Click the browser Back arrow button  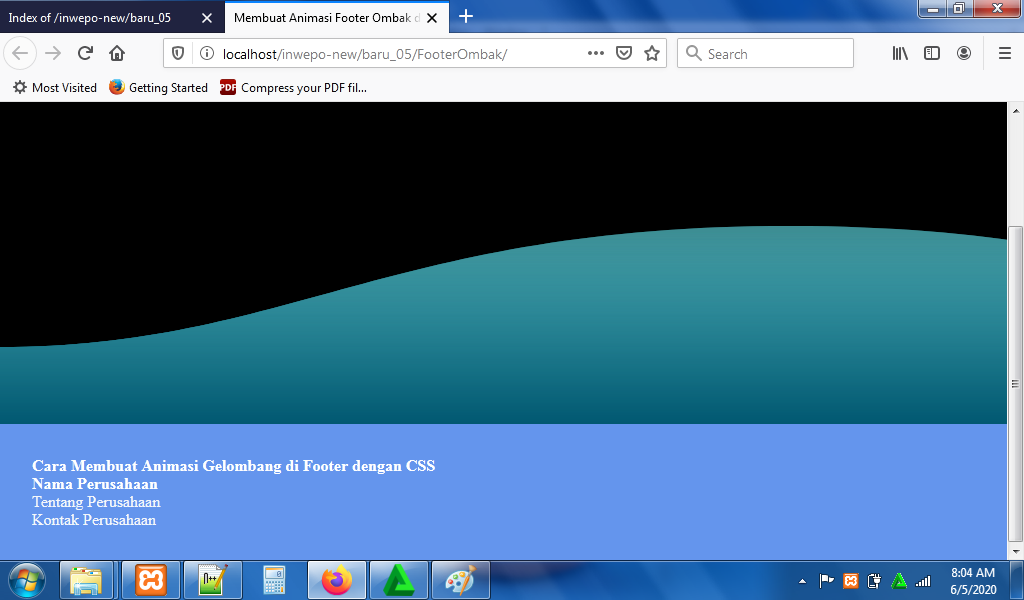(x=20, y=54)
